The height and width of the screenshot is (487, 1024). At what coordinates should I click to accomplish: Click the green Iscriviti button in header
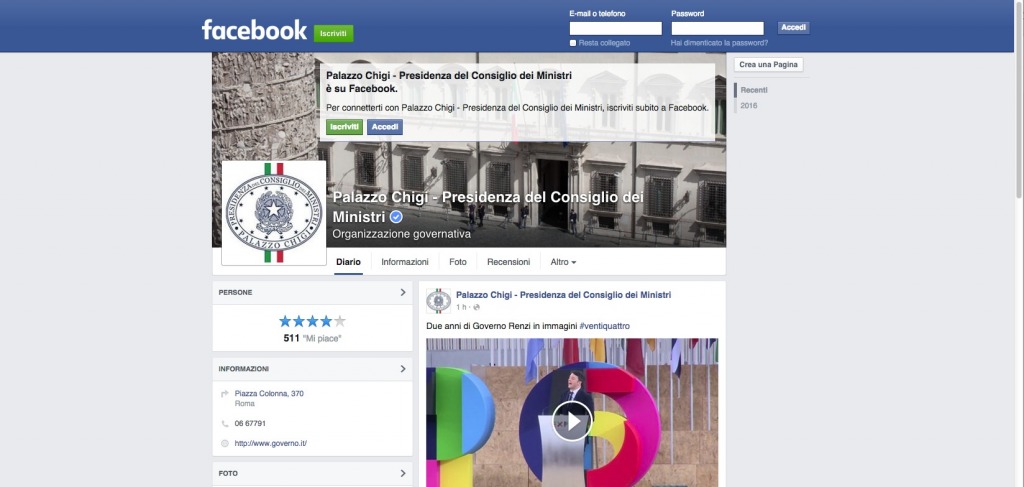tap(334, 33)
